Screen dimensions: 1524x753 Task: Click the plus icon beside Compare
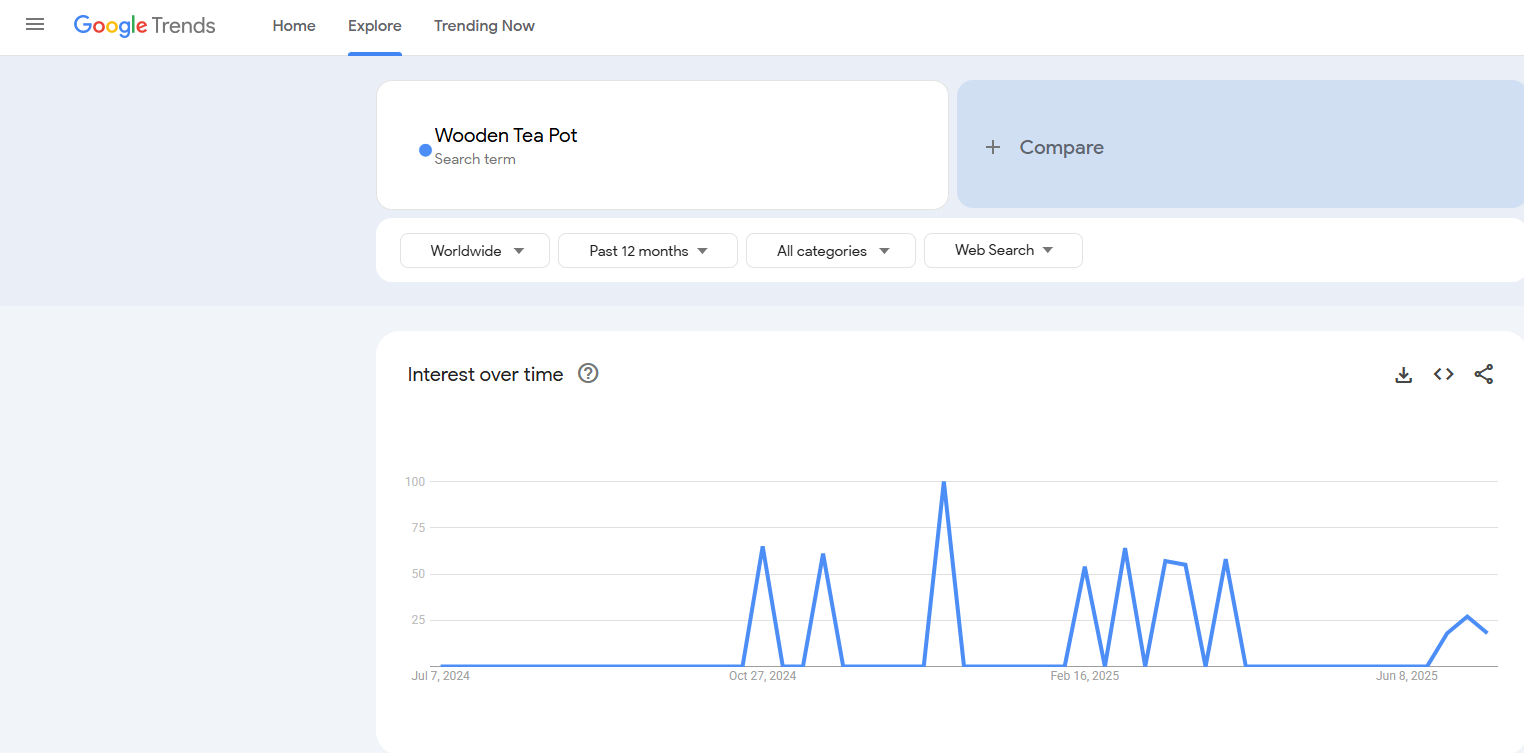[x=992, y=147]
